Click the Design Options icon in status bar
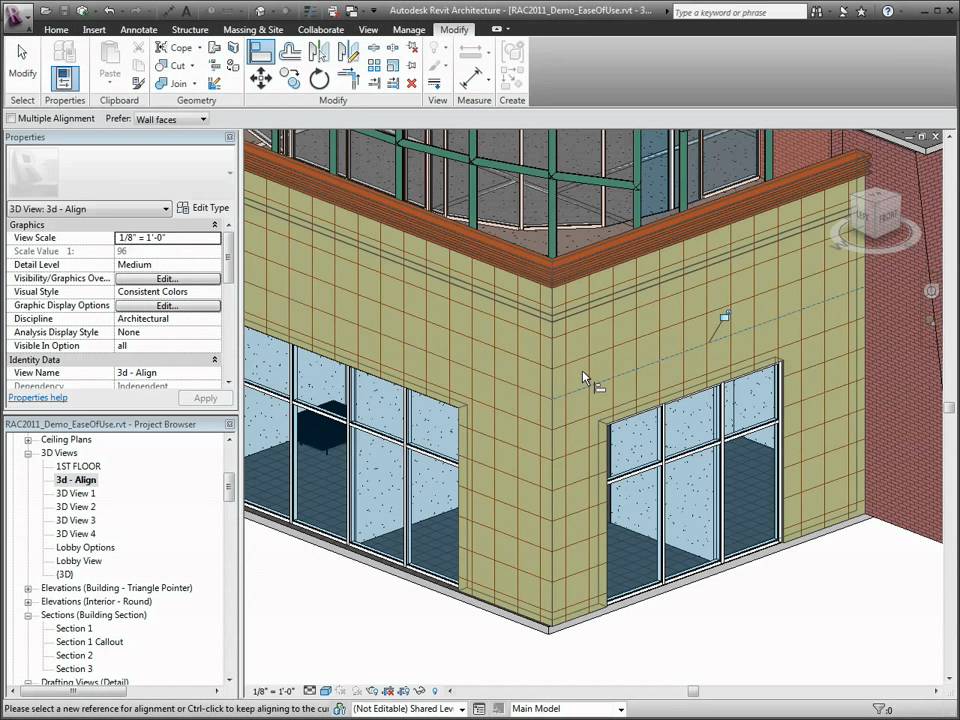Viewport: 960px width, 720px height. (479, 709)
